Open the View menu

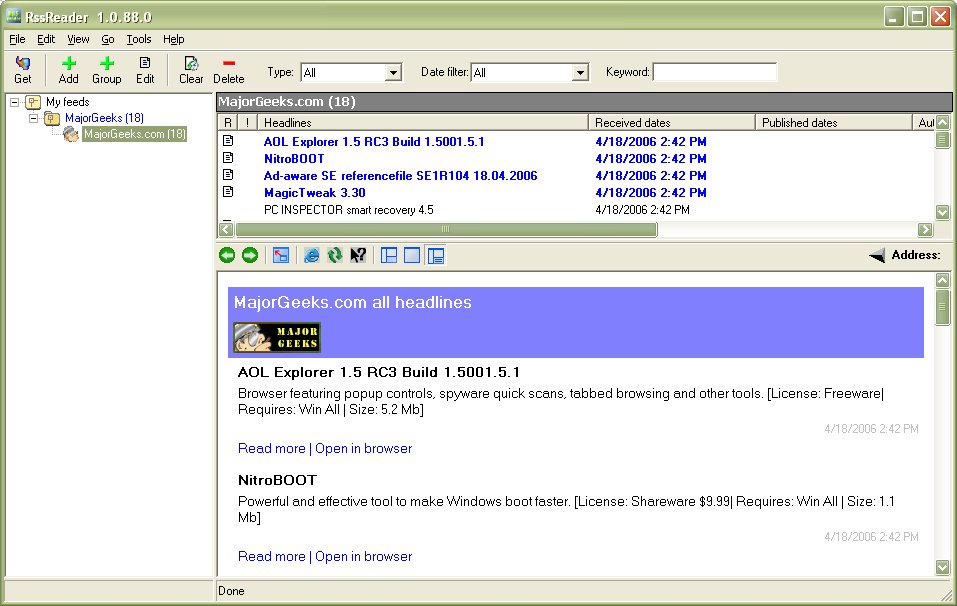coord(78,39)
